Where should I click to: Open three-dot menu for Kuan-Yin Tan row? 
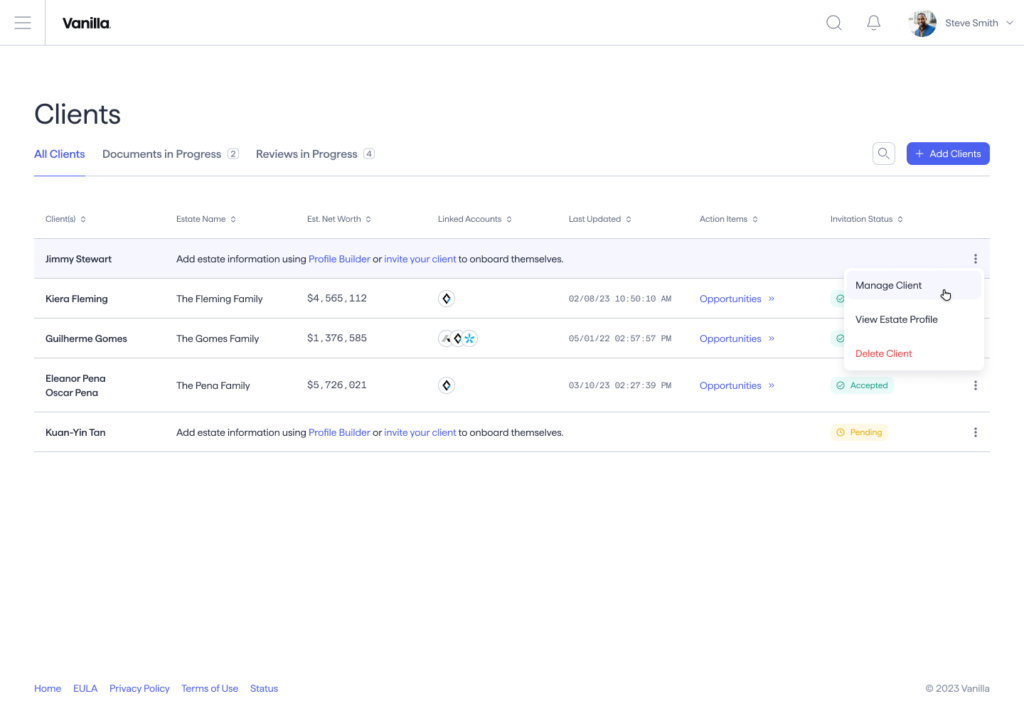click(975, 432)
